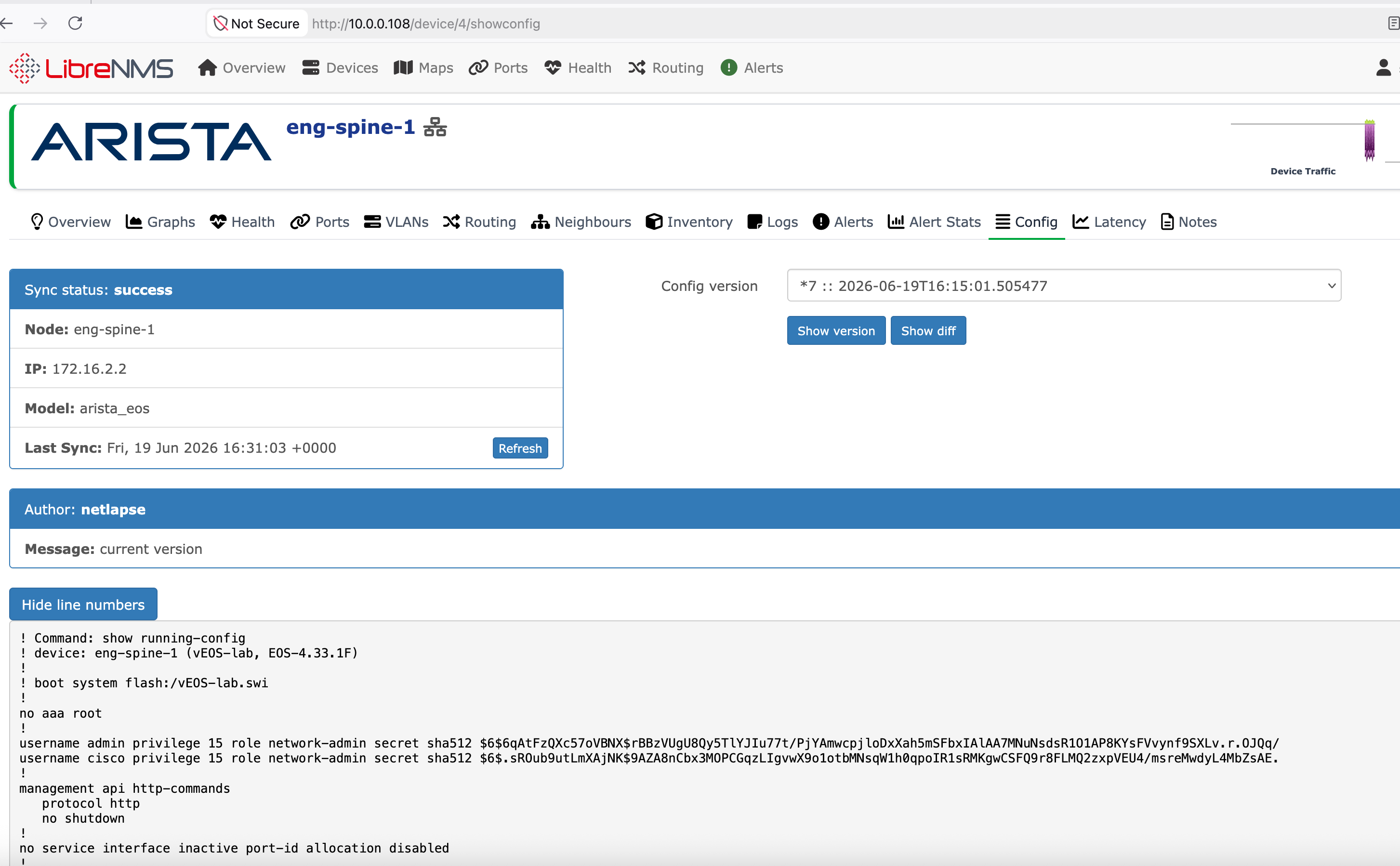Open the top navbar Ports menu
The width and height of the screenshot is (1400, 866).
[498, 67]
